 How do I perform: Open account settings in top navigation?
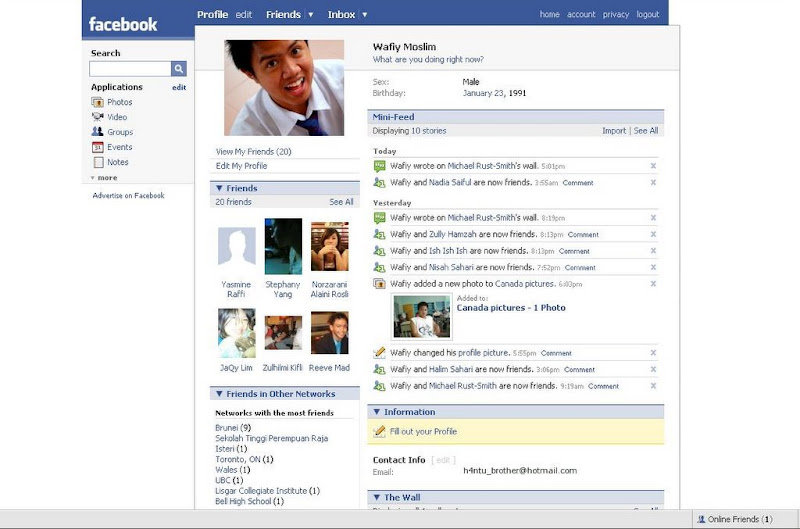[x=581, y=14]
